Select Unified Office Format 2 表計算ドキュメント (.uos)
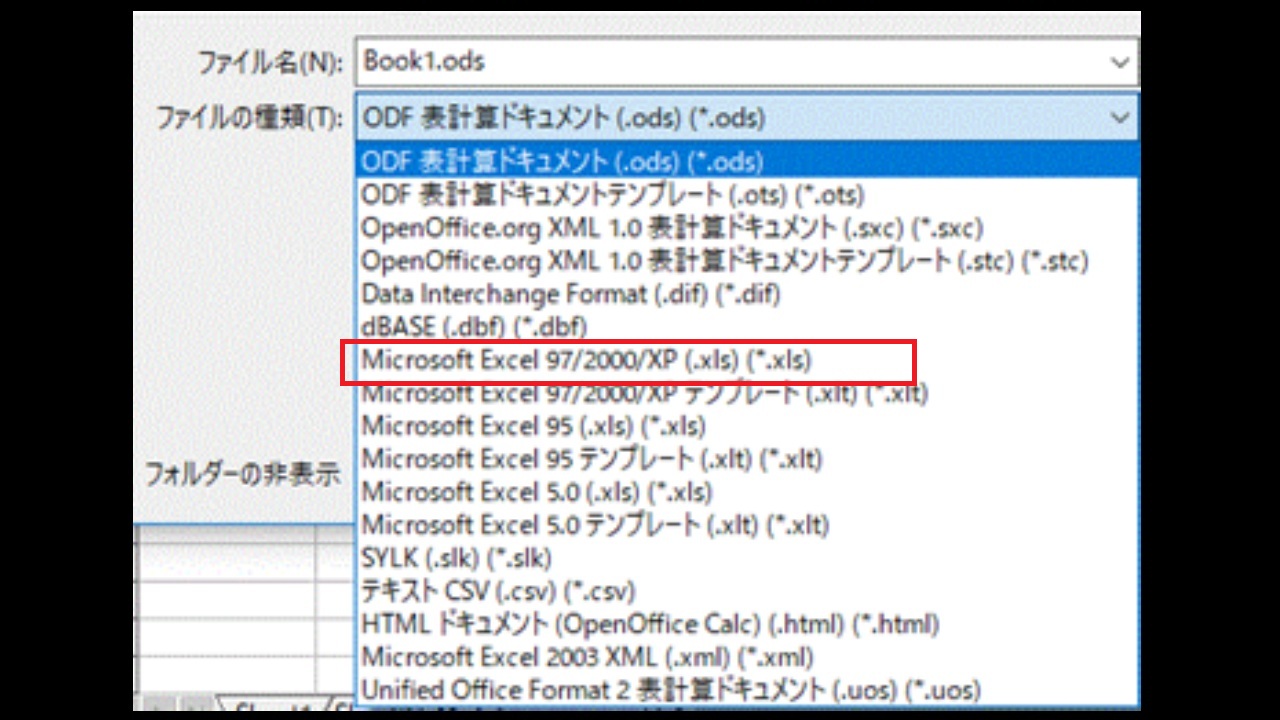 (670, 690)
